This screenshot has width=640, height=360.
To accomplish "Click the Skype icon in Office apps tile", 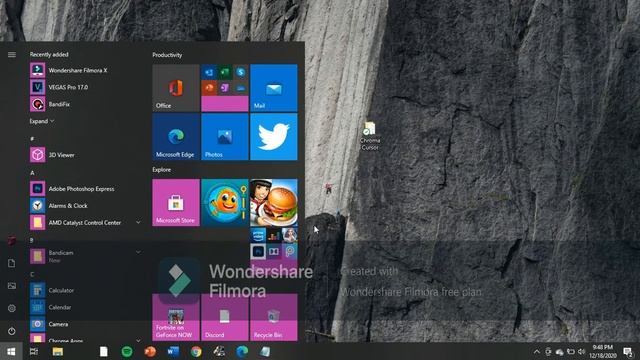I will click(241, 72).
